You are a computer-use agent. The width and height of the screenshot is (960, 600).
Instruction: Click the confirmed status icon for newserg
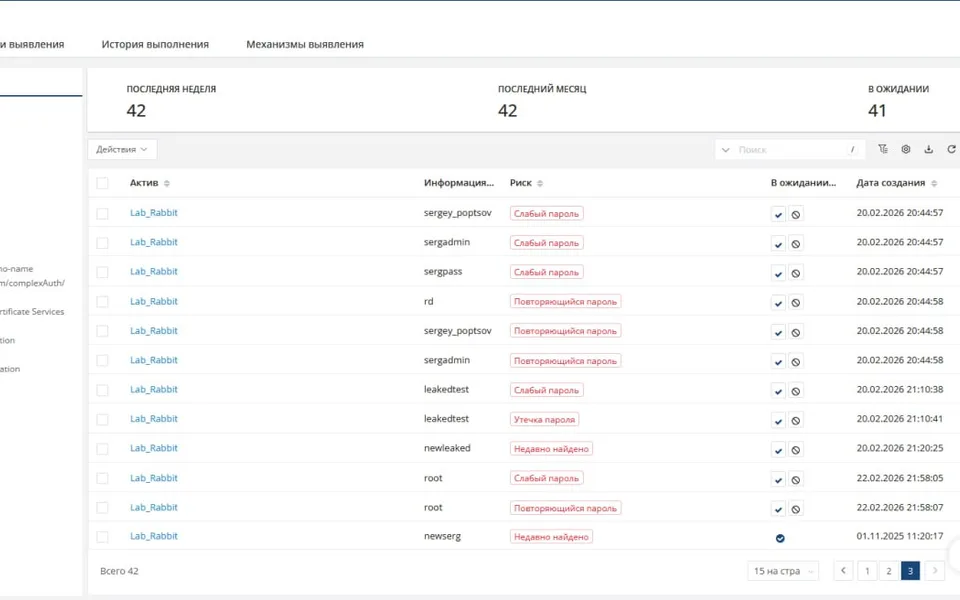tap(780, 538)
